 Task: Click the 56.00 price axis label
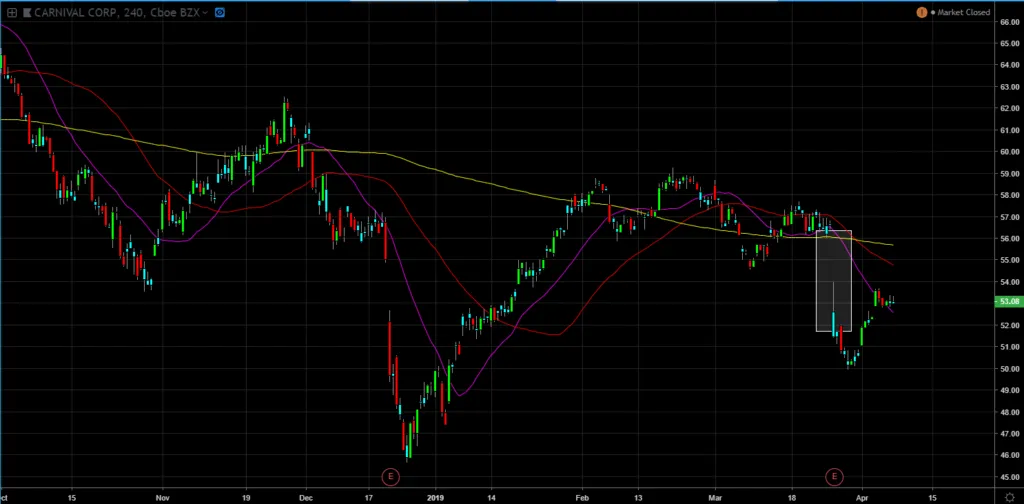pos(1009,238)
